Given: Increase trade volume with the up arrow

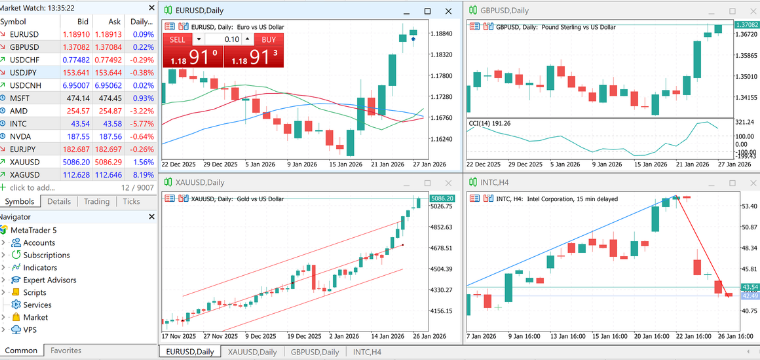Looking at the screenshot, I should click(x=247, y=39).
